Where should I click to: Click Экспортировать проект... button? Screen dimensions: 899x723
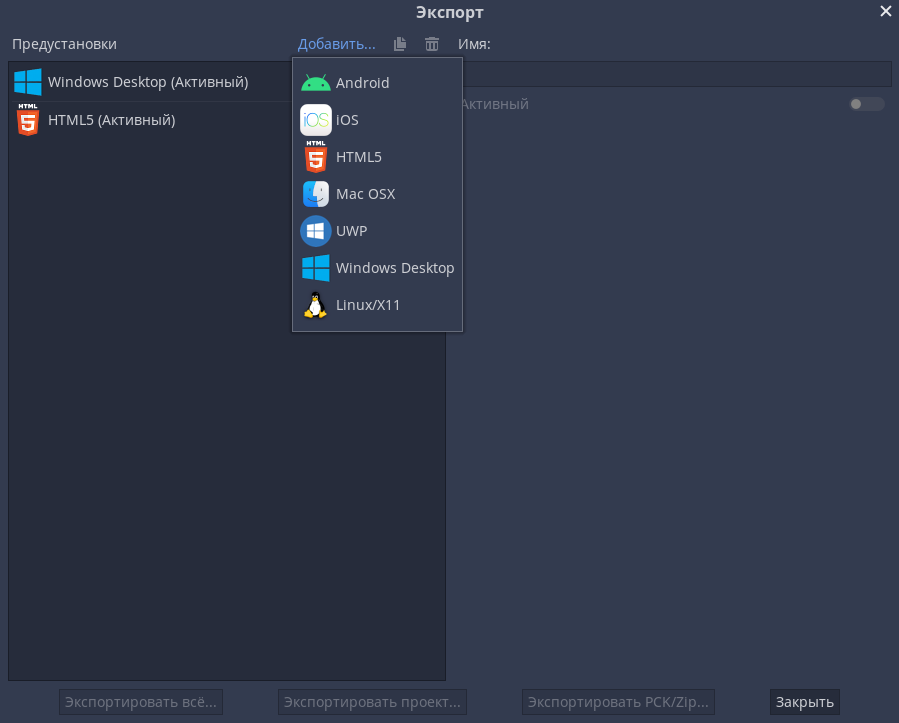(x=372, y=702)
